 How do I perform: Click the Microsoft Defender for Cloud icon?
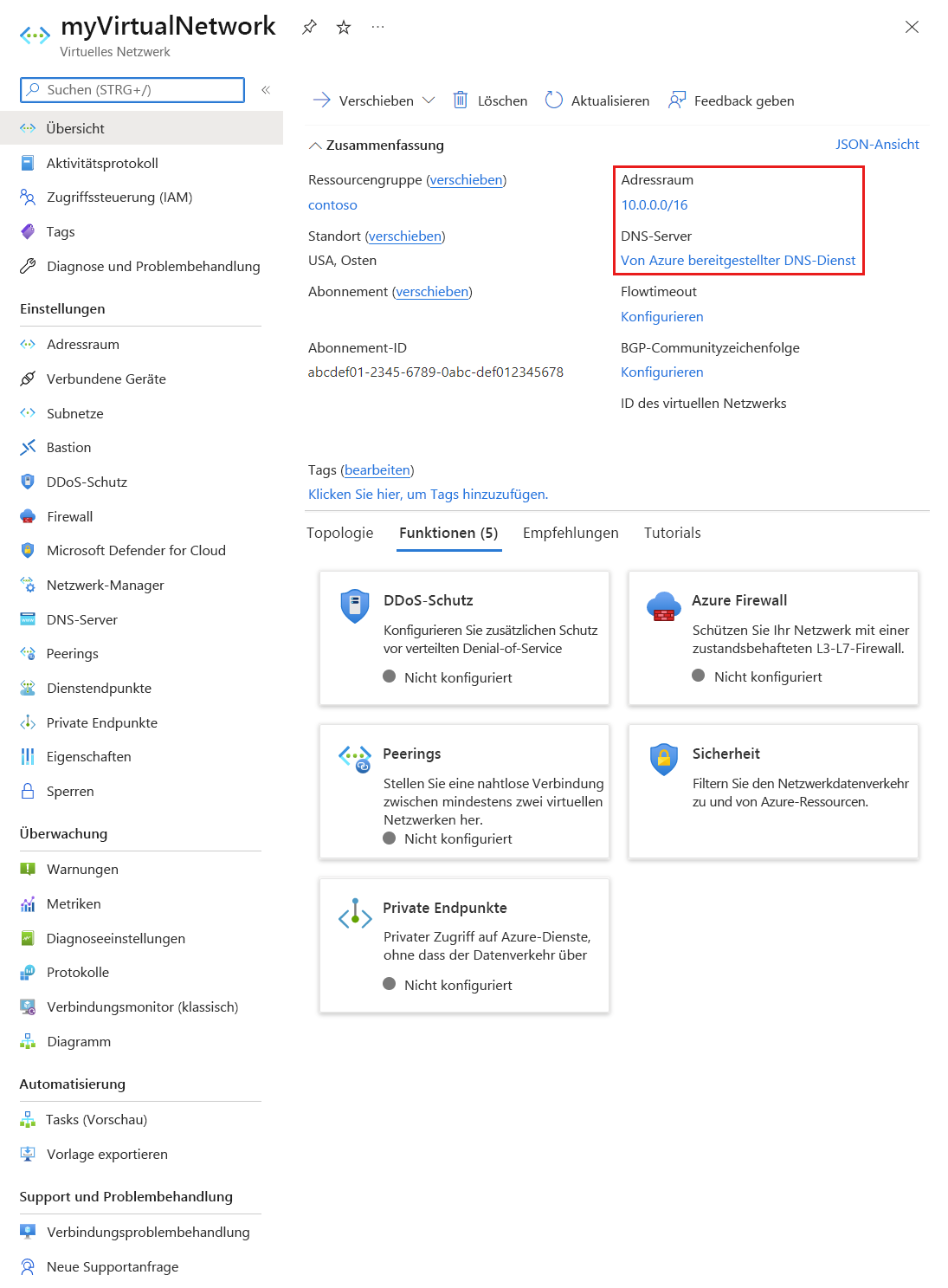(28, 551)
